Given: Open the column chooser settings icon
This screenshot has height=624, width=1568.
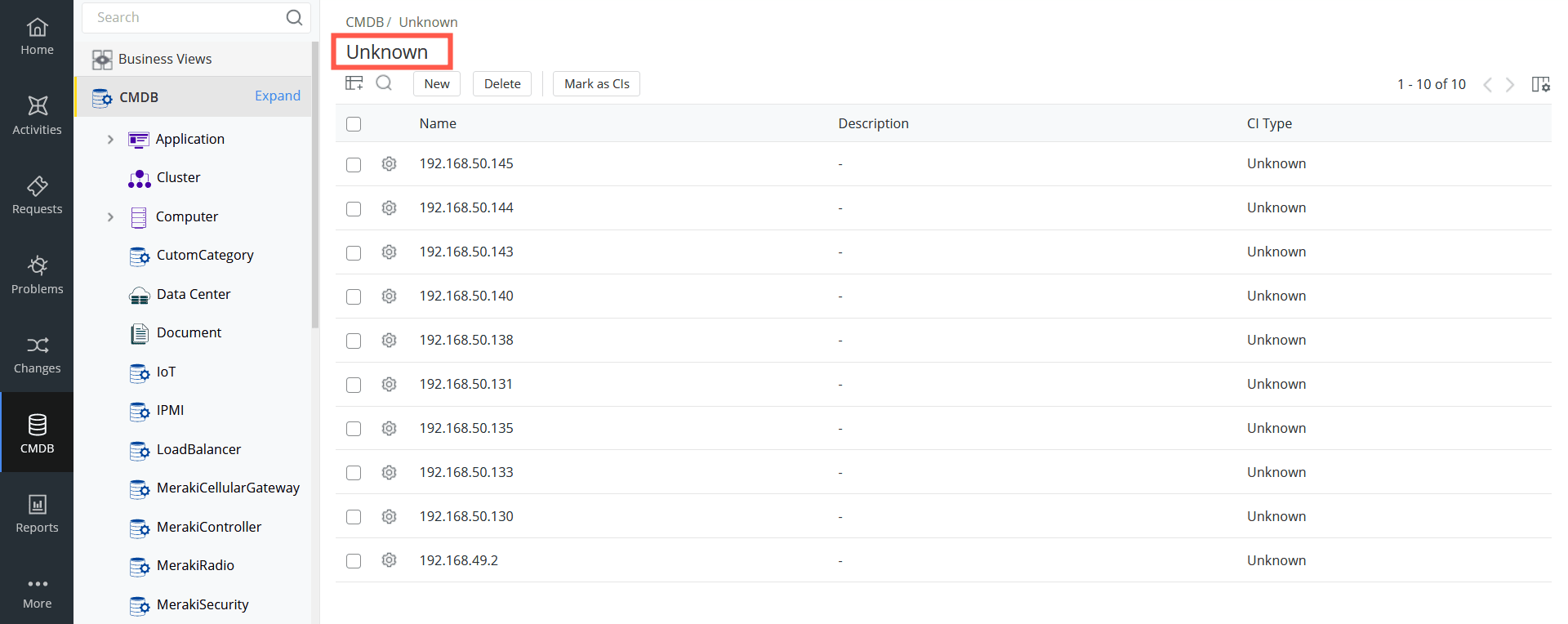Looking at the screenshot, I should tap(1540, 84).
